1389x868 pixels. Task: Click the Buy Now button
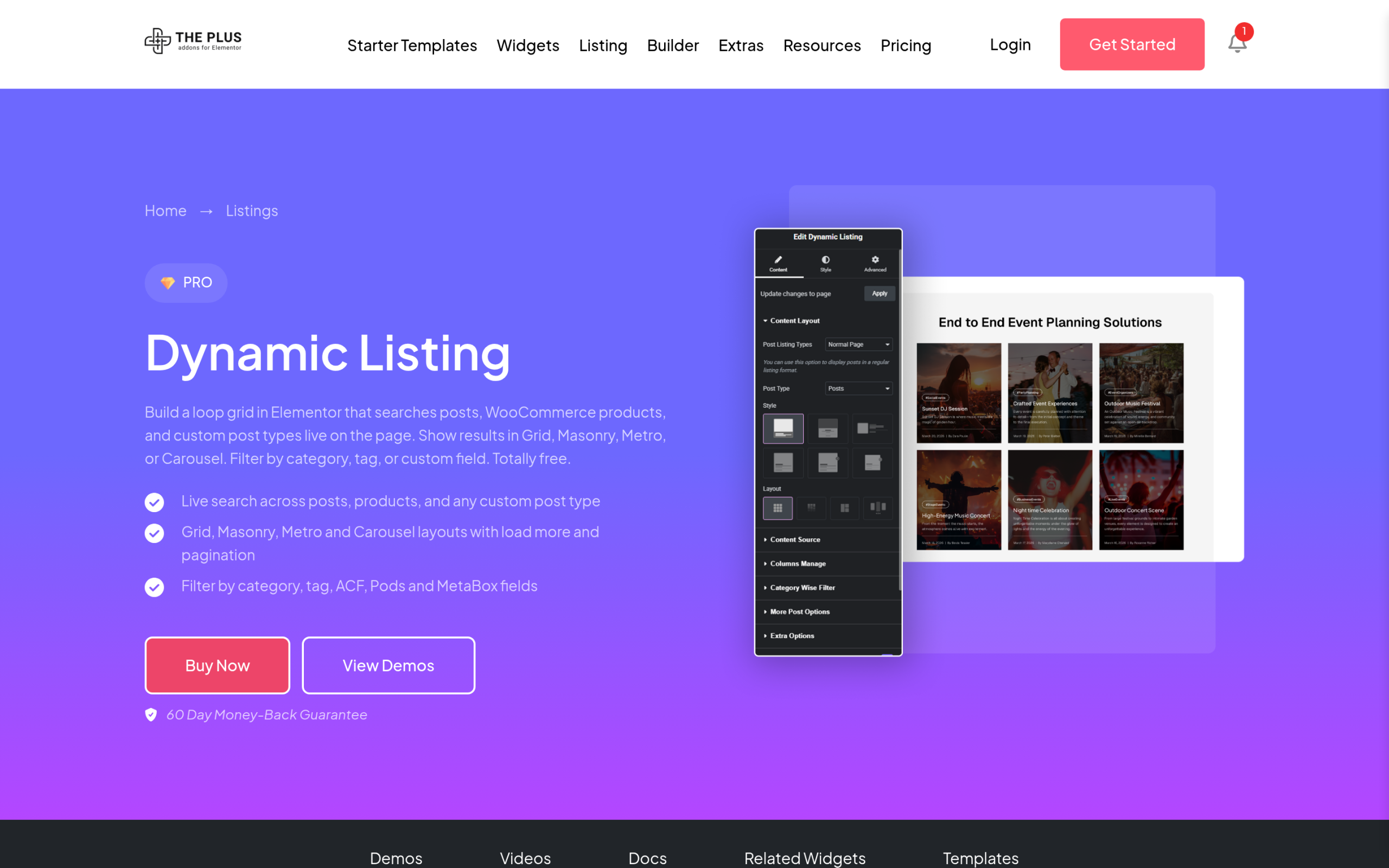pyautogui.click(x=218, y=665)
